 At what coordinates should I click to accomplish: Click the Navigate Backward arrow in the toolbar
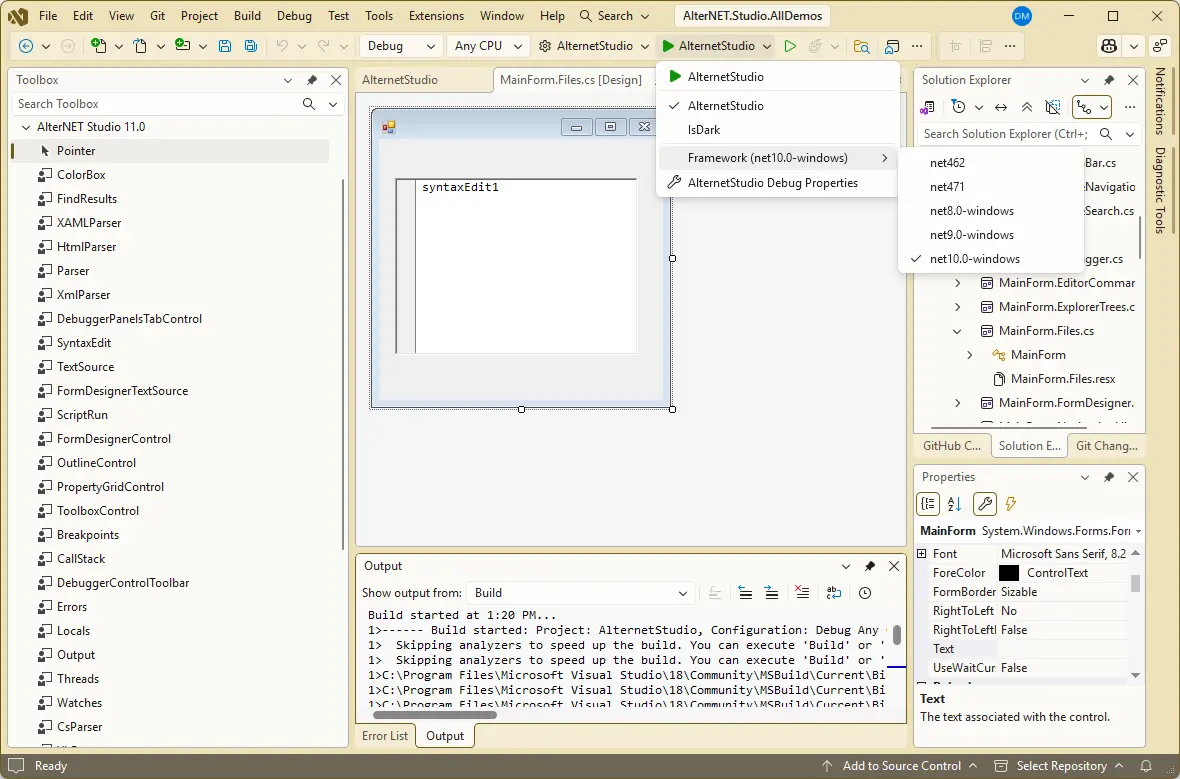[x=26, y=46]
